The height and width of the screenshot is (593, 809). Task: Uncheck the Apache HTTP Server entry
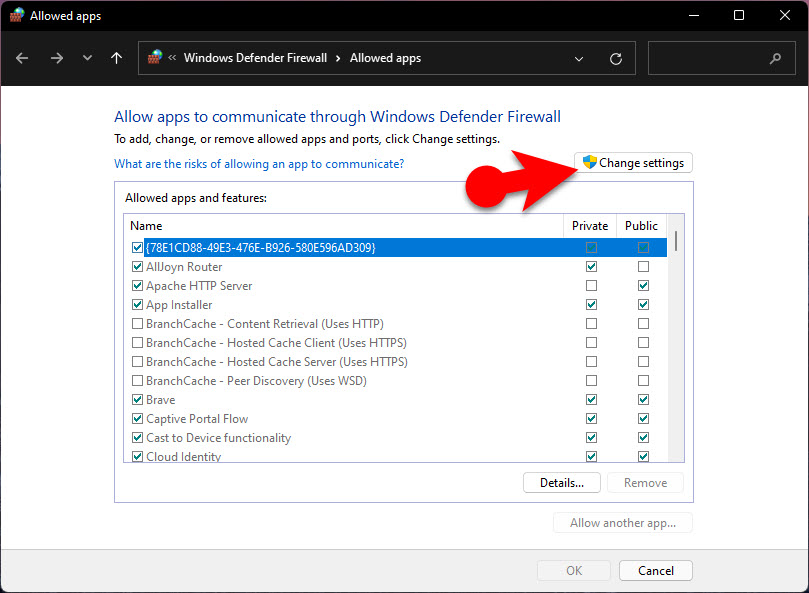(137, 285)
